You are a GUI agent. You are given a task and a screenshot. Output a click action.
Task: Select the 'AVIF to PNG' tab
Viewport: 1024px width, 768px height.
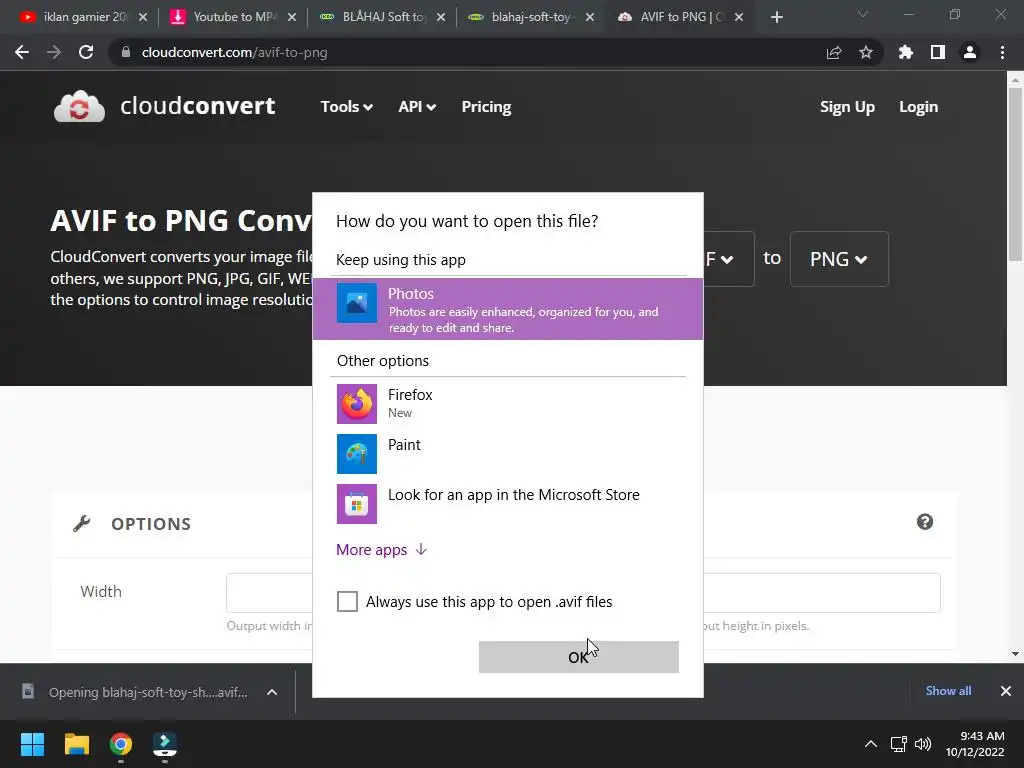(679, 17)
